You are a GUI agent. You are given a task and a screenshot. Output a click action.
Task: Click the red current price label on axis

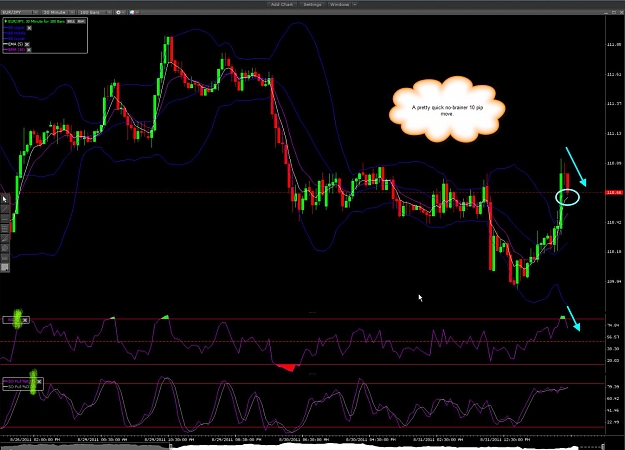tap(612, 193)
